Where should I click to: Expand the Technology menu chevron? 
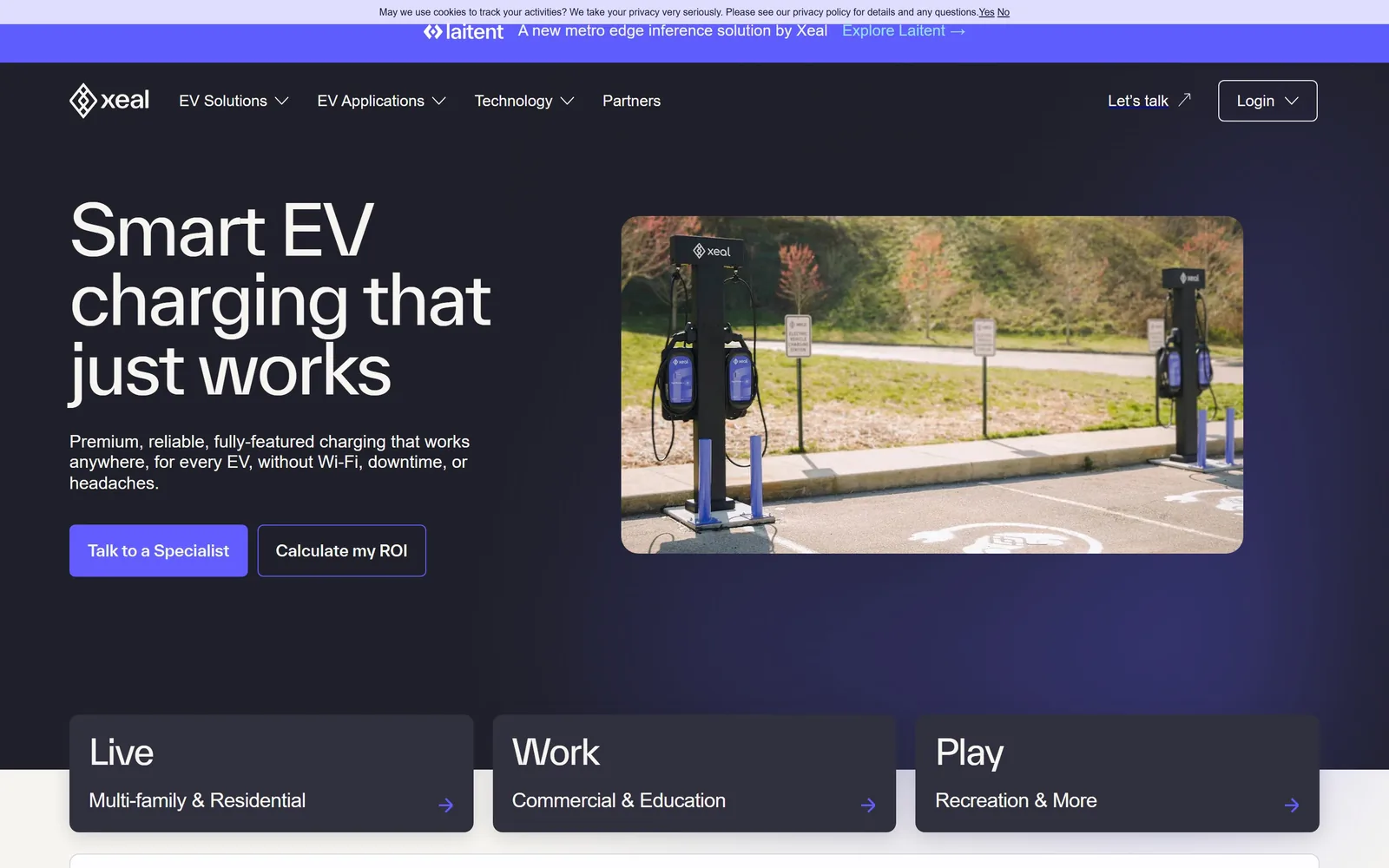tap(568, 102)
